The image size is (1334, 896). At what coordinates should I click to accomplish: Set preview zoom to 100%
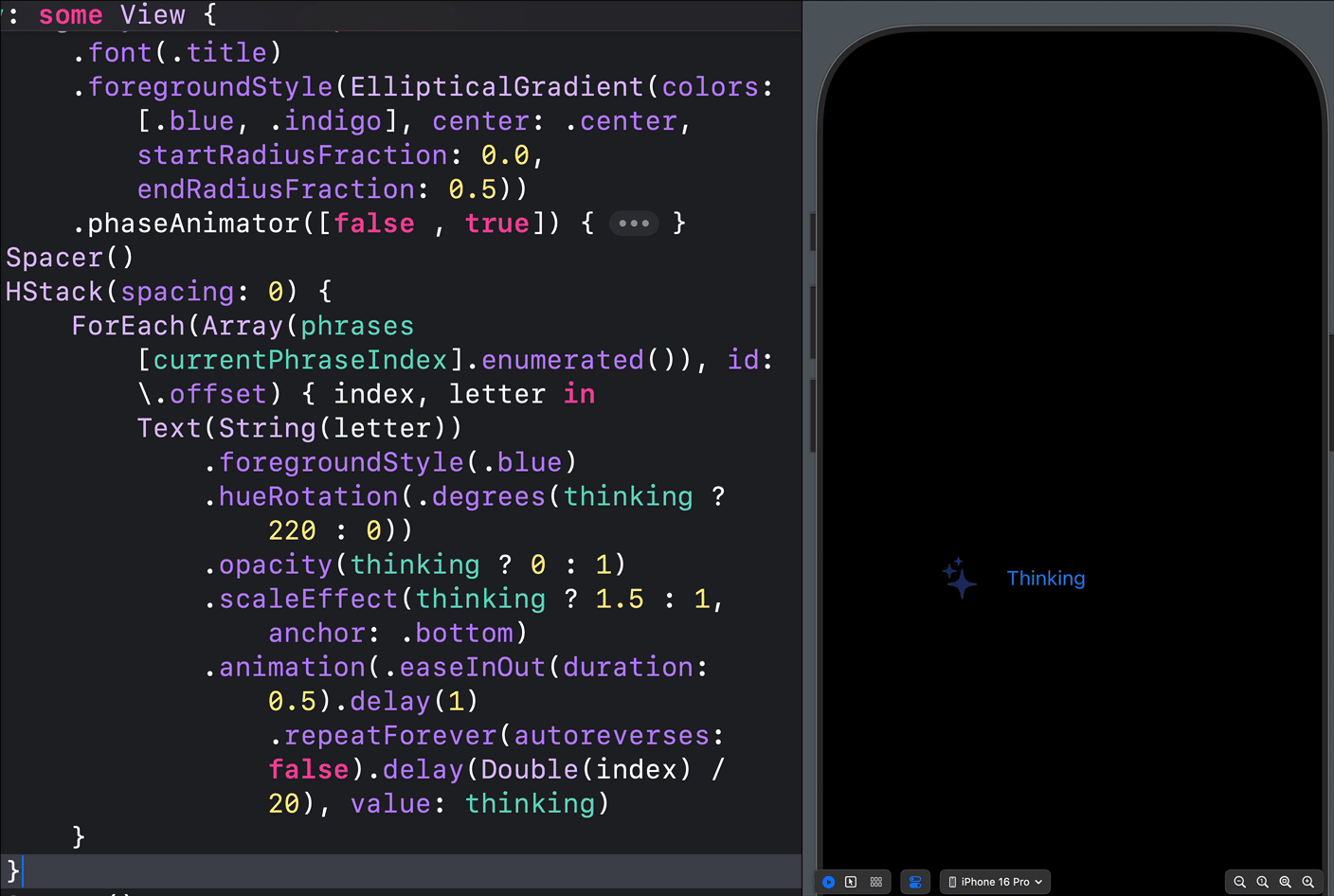coord(1263,882)
